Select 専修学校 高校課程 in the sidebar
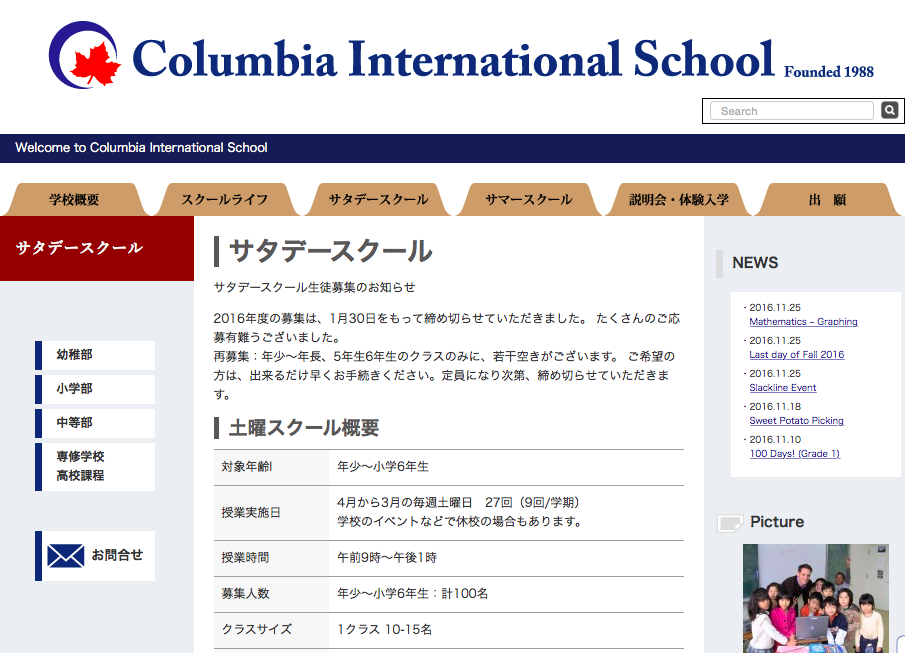 click(x=95, y=467)
